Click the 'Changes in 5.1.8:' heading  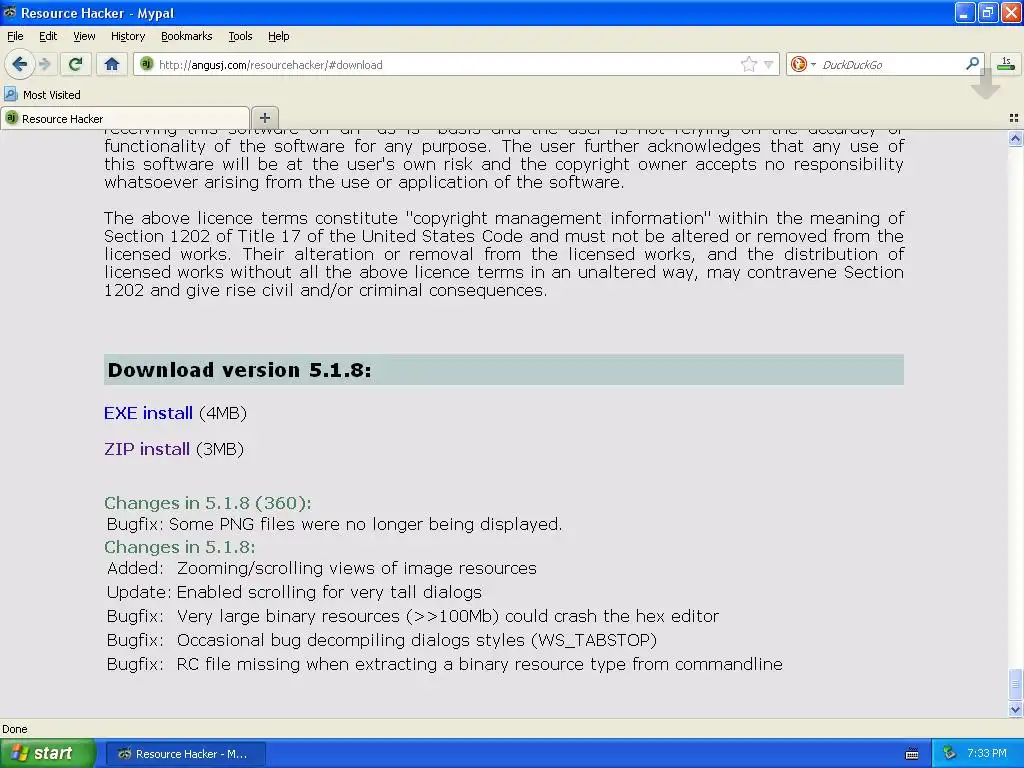point(180,547)
